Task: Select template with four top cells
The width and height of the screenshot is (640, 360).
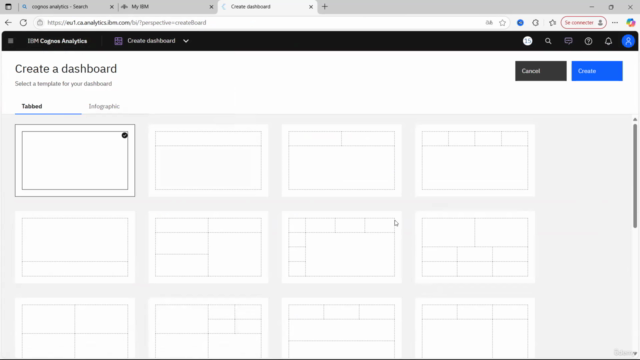Action: click(475, 160)
